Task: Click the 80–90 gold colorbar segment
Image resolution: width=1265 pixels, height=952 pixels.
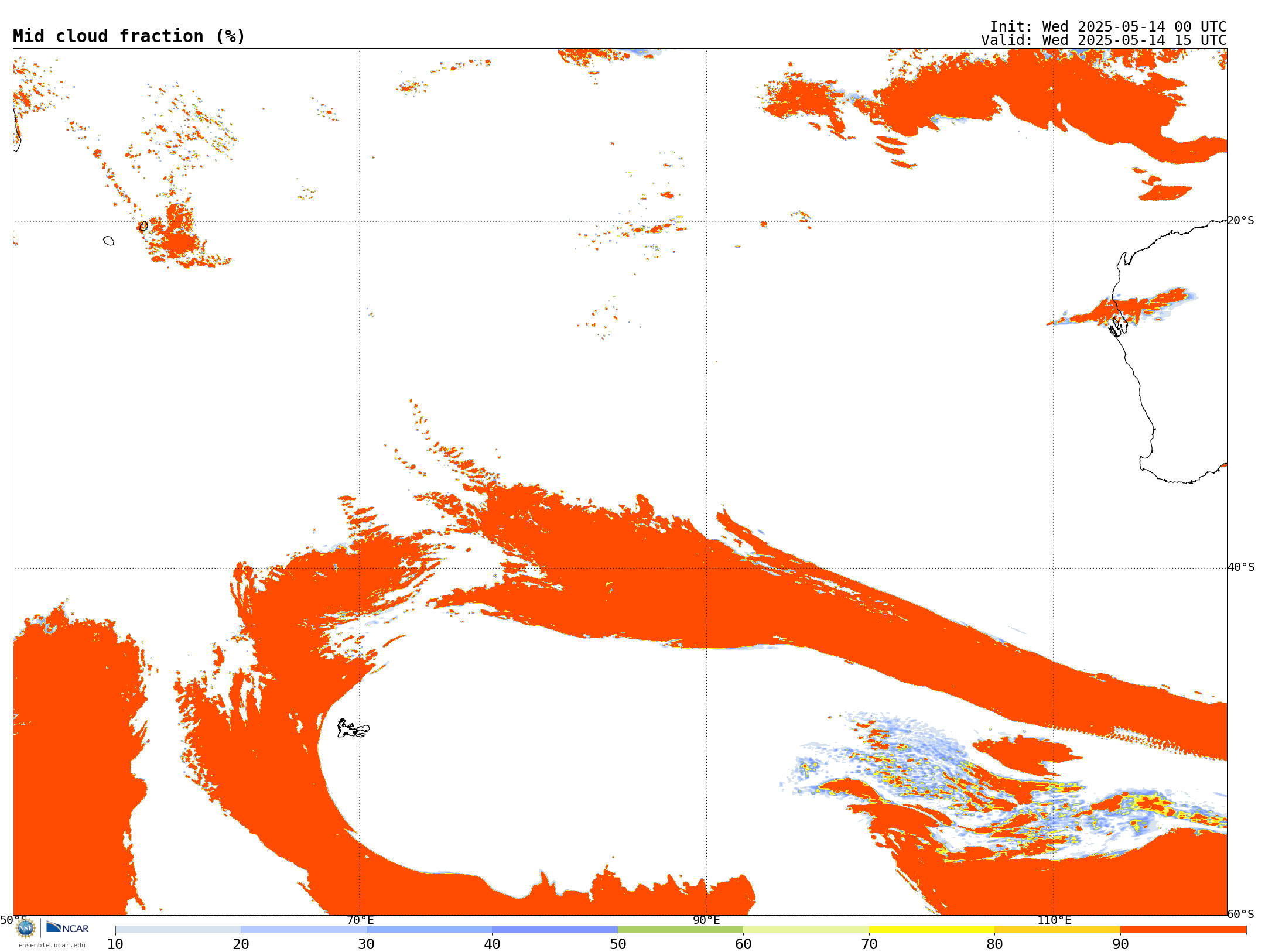Action: [x=1057, y=930]
